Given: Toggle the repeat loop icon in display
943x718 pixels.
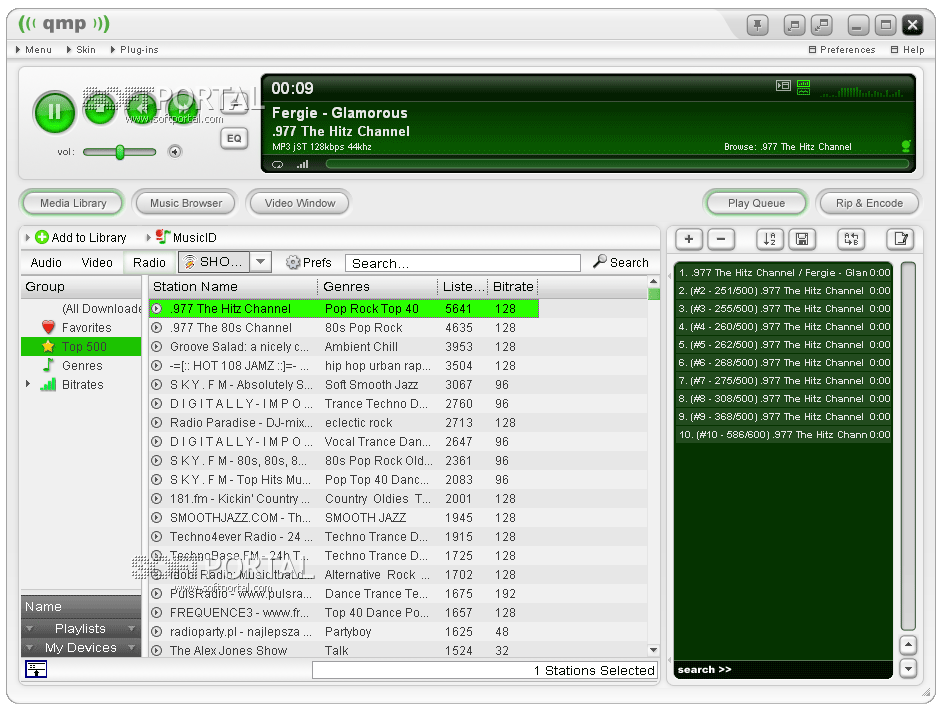Looking at the screenshot, I should click(277, 164).
